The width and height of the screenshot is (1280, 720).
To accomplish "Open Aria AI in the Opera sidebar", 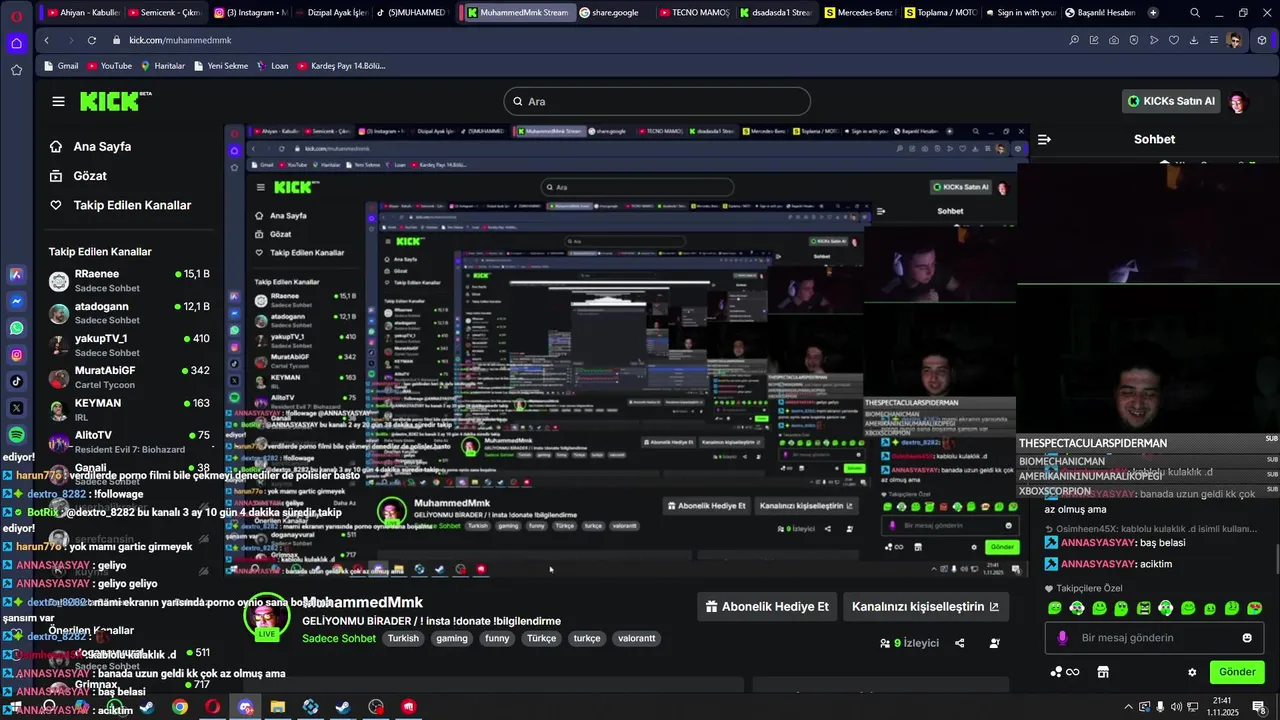I will [x=16, y=274].
